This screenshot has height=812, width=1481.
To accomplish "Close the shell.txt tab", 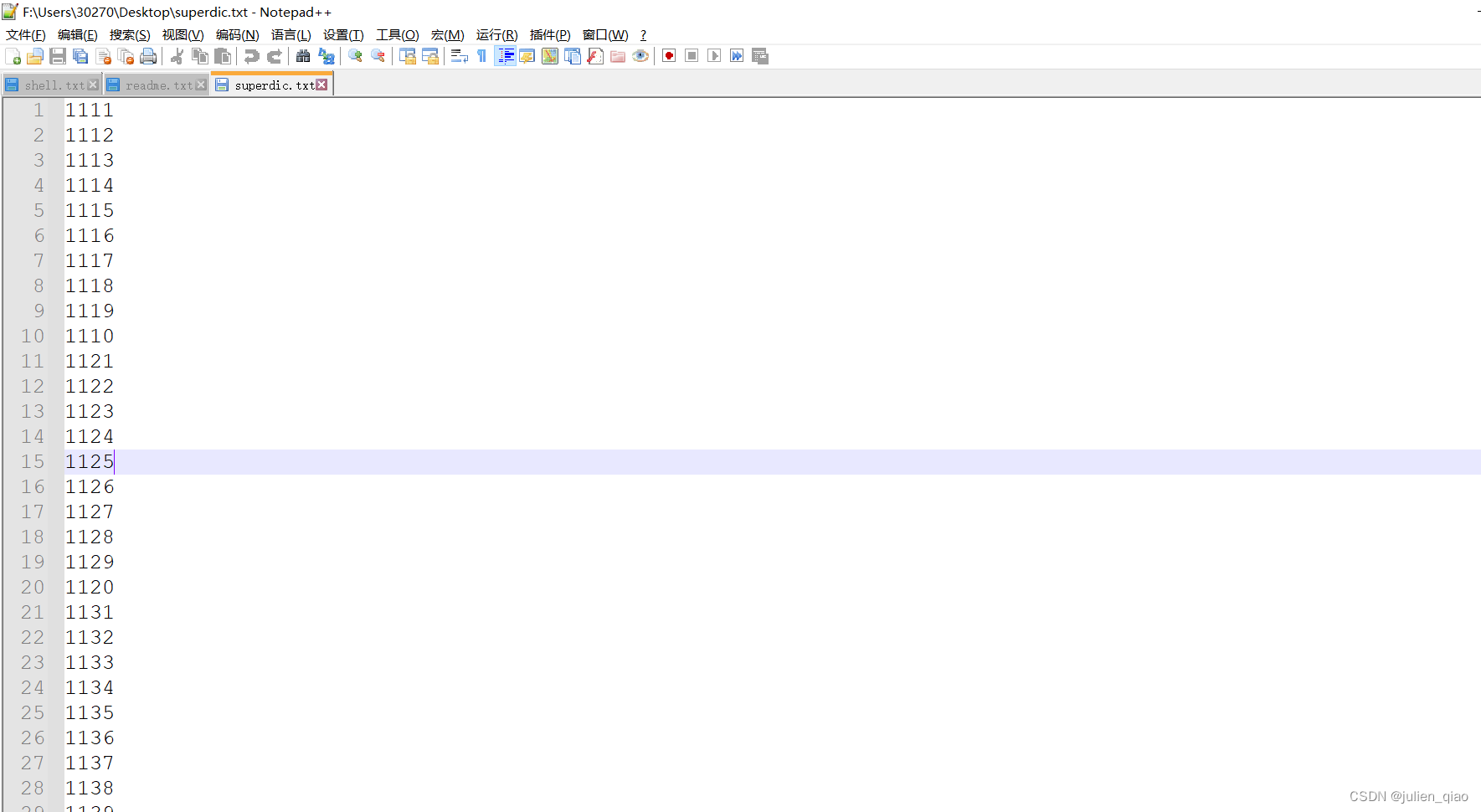I will (93, 85).
